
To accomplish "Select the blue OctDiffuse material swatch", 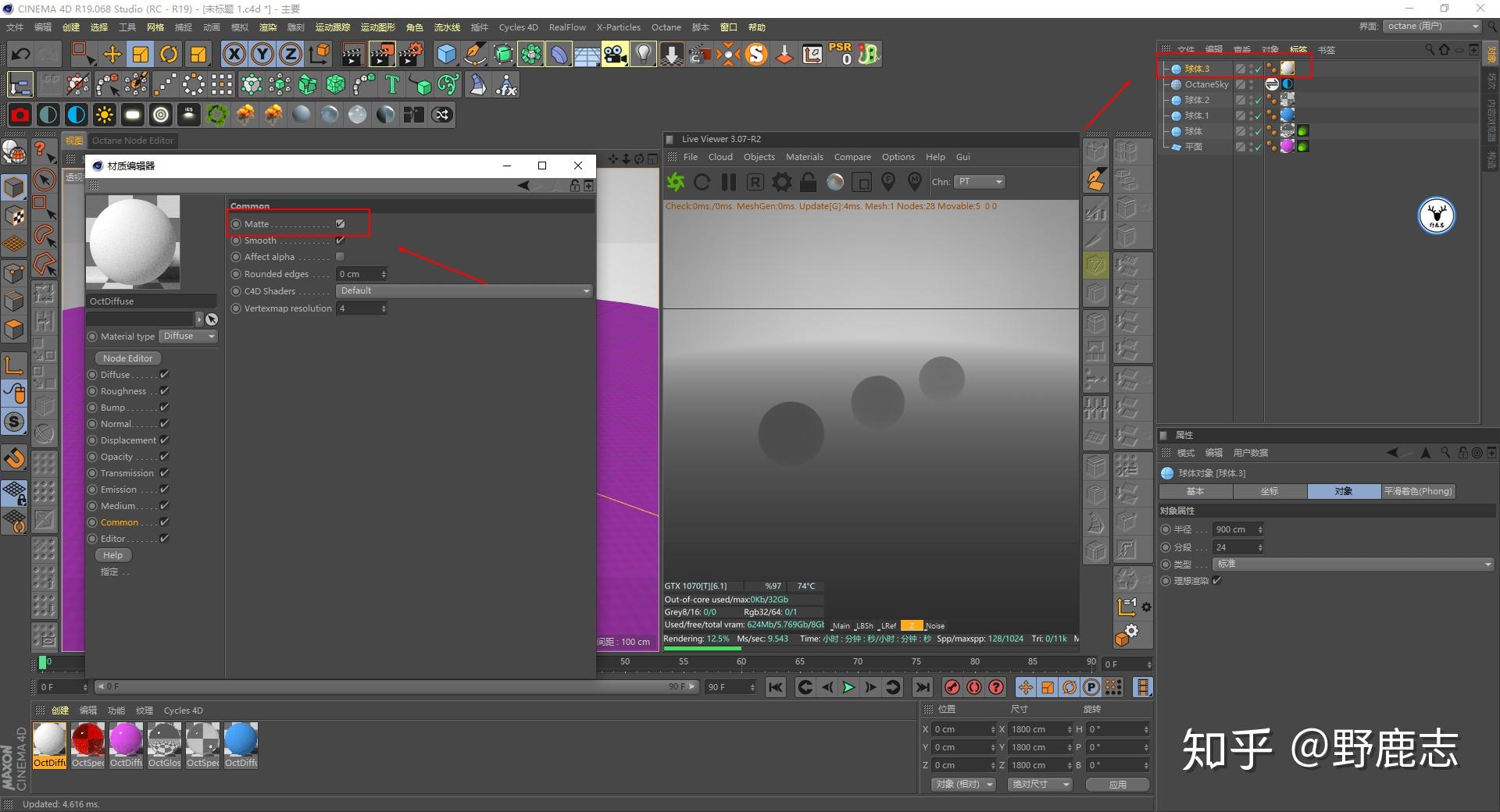I will [241, 740].
